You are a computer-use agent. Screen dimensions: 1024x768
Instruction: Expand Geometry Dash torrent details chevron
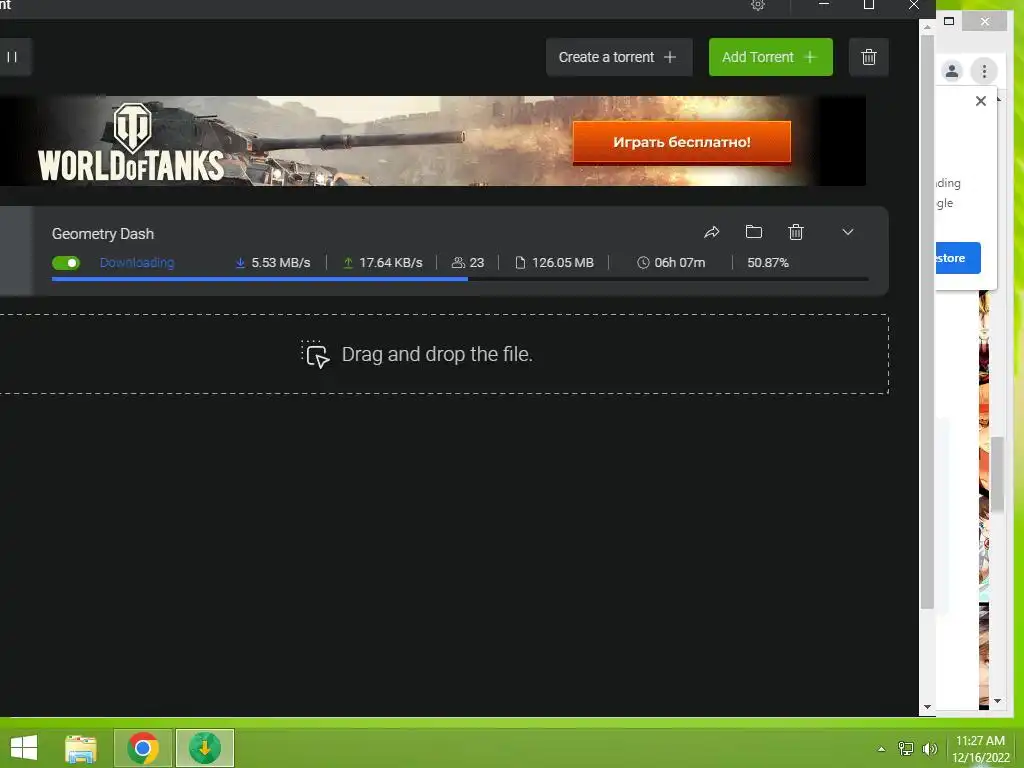click(848, 232)
